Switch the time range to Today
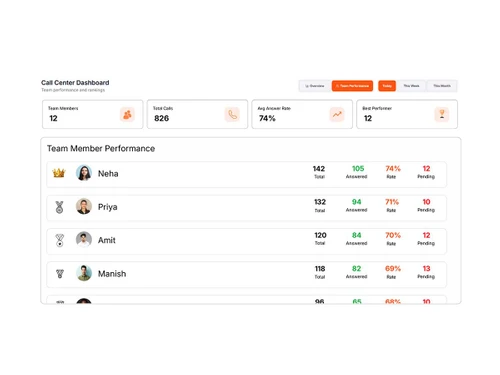Screen dimensions: 500x375 click(387, 86)
